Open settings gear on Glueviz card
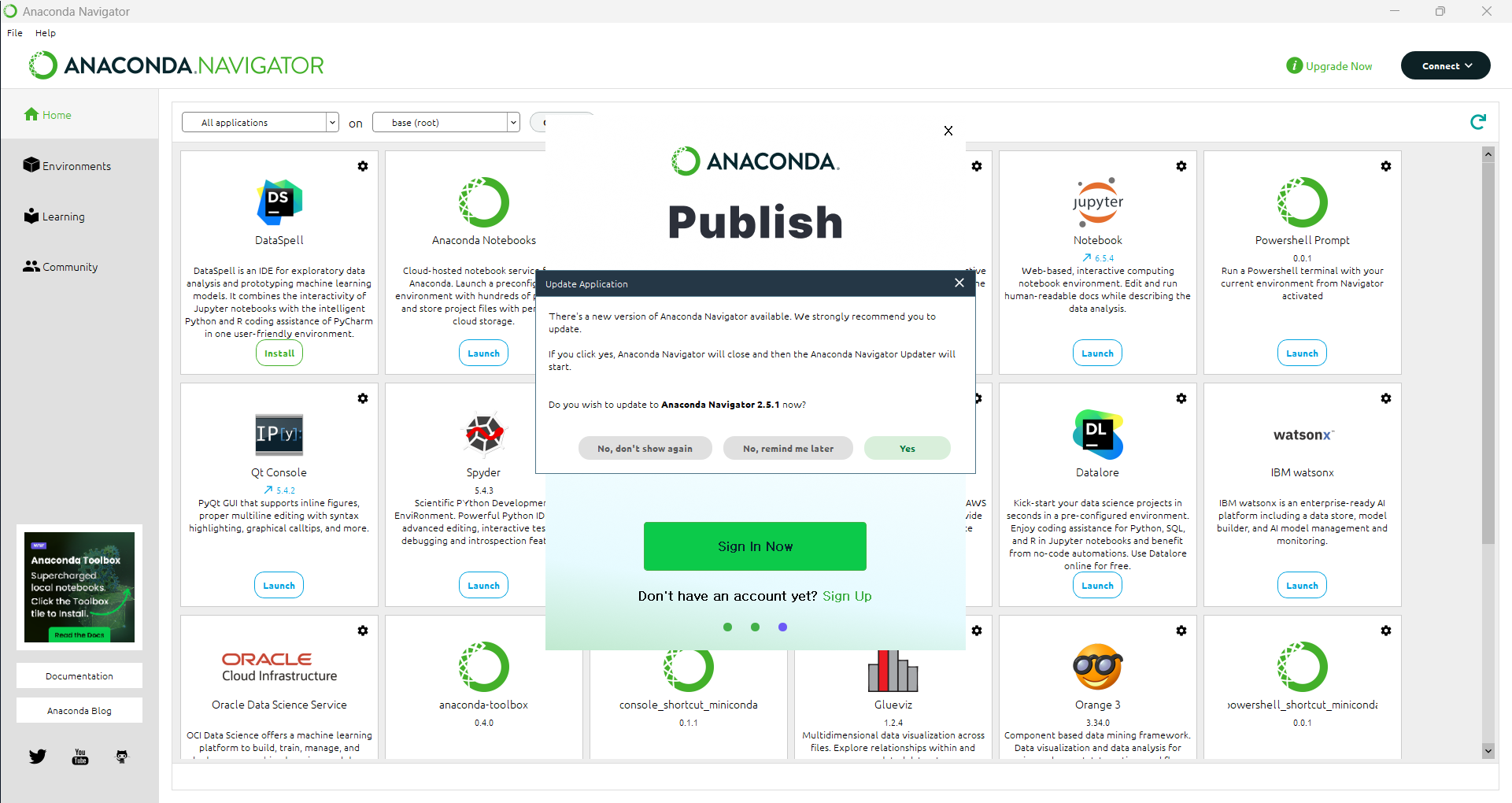The height and width of the screenshot is (803, 1512). click(977, 631)
